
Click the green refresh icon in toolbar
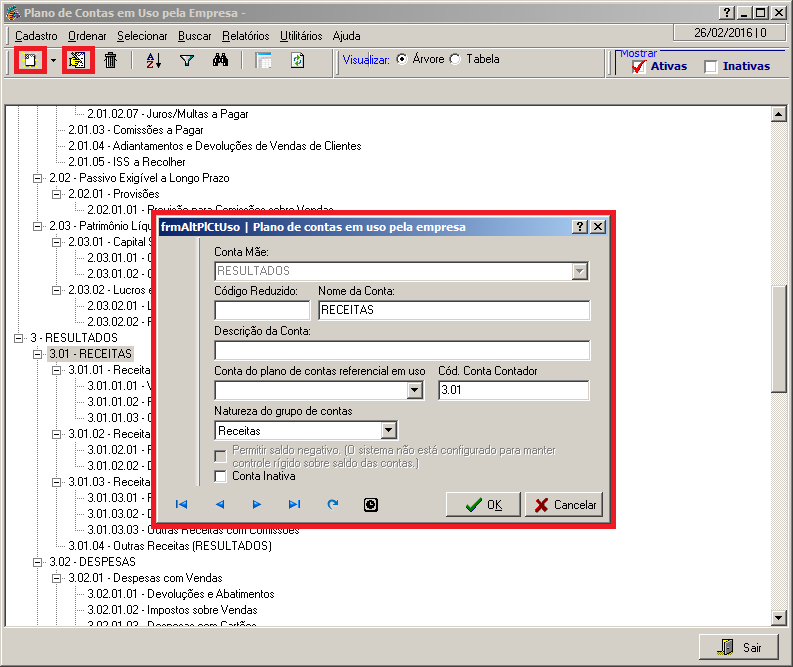[x=297, y=61]
